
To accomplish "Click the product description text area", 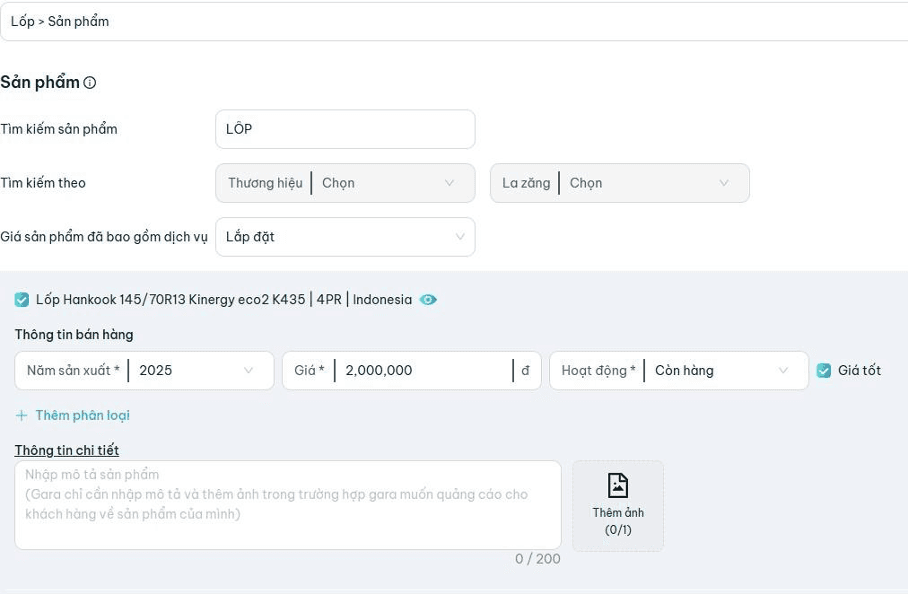I will (288, 505).
